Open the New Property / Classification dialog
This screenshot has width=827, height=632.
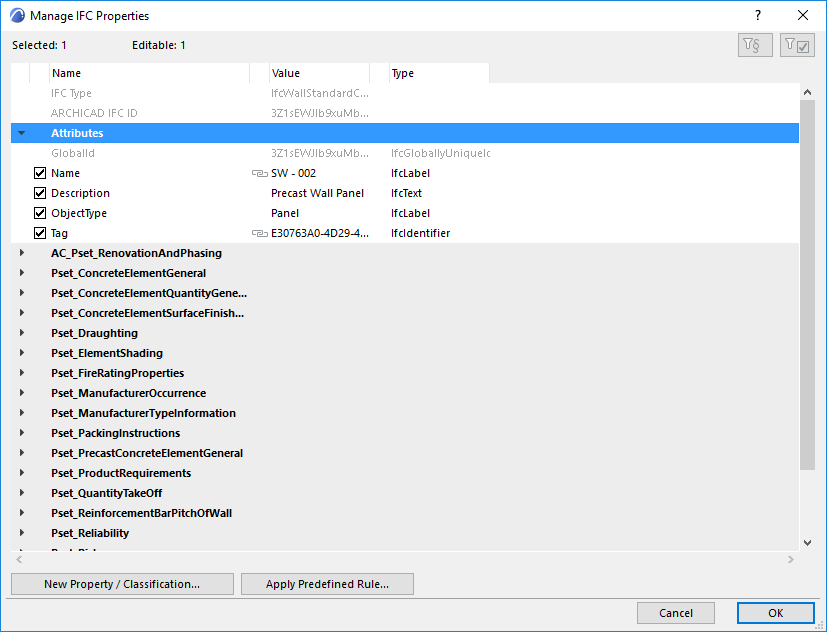(122, 584)
